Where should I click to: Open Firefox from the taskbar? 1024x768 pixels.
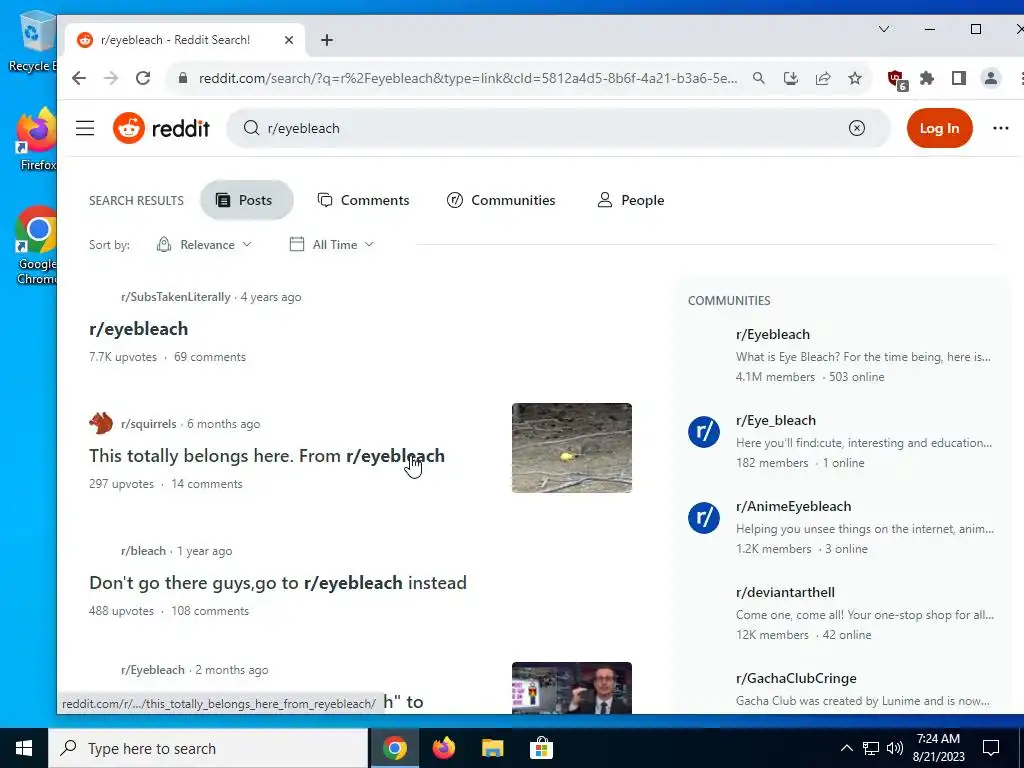click(443, 748)
